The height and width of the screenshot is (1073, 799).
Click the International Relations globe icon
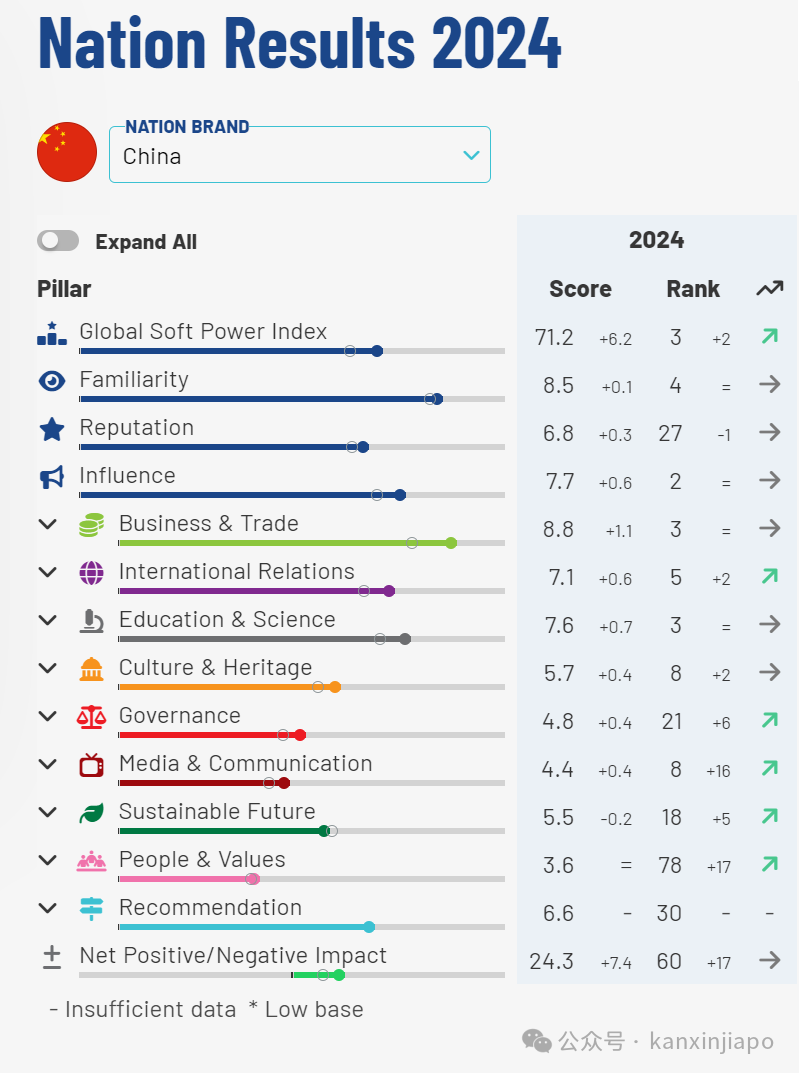92,573
